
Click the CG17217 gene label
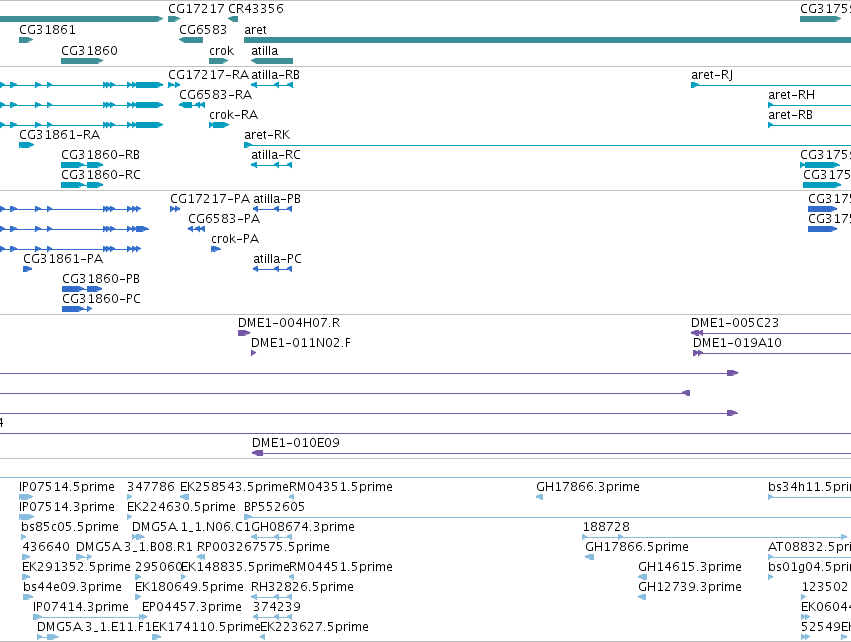196,9
